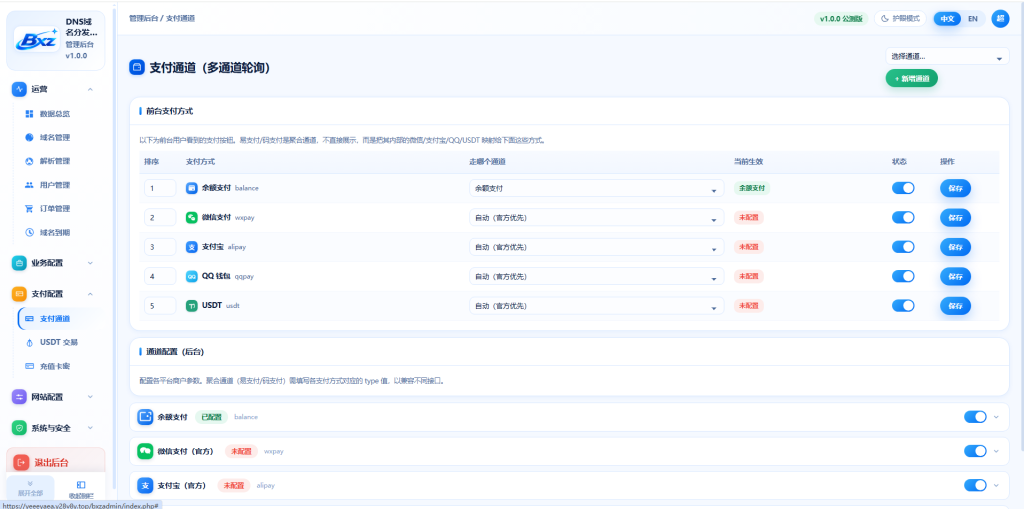Click the Bxz logo in the sidebar

click(x=36, y=39)
